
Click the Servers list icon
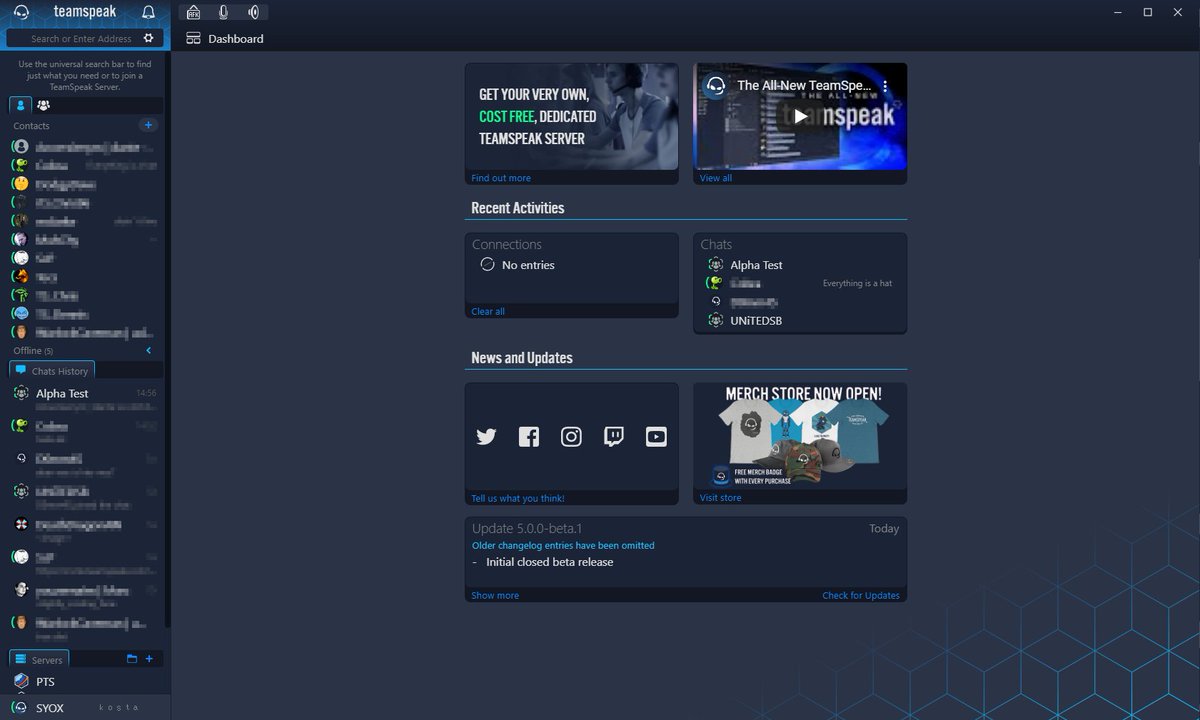coord(21,659)
